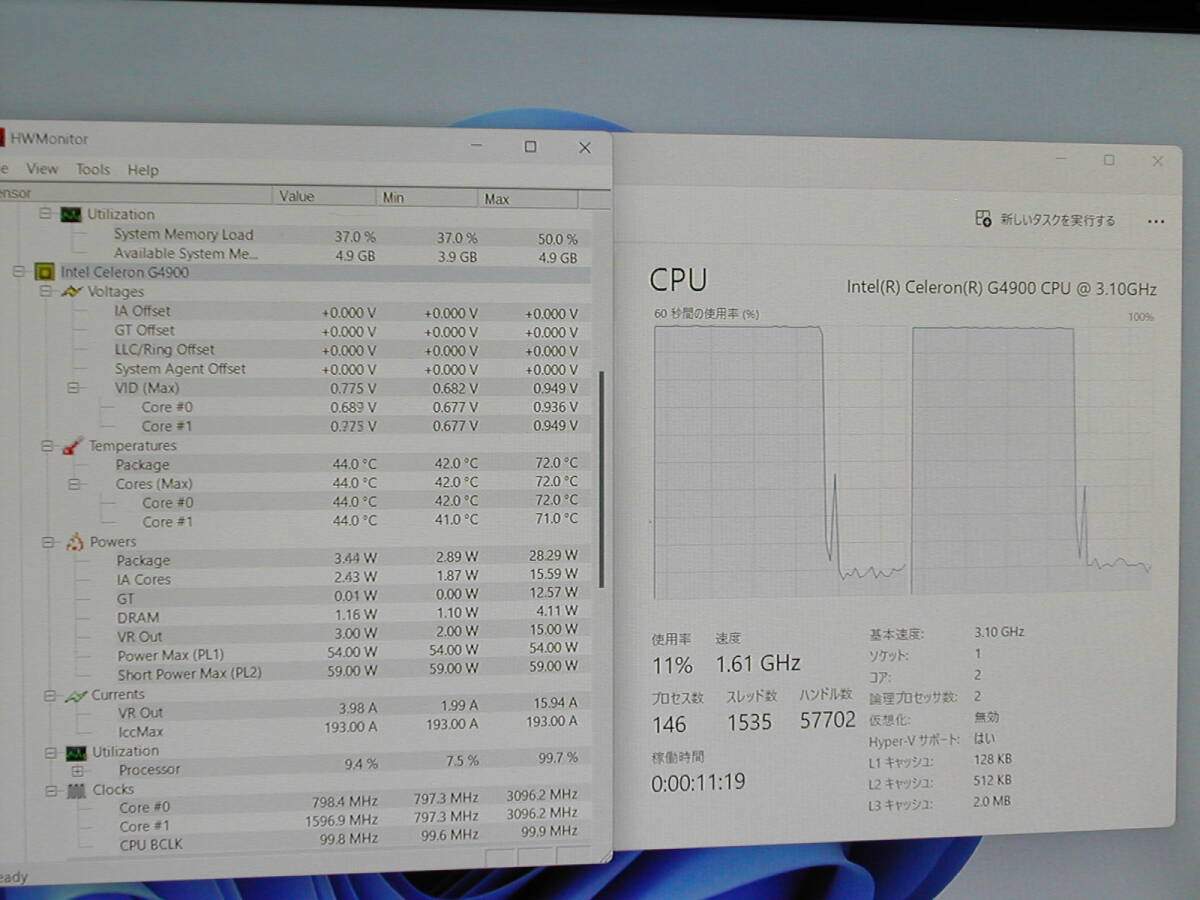Collapse the Clocks section
This screenshot has width=1200, height=900.
coord(50,790)
